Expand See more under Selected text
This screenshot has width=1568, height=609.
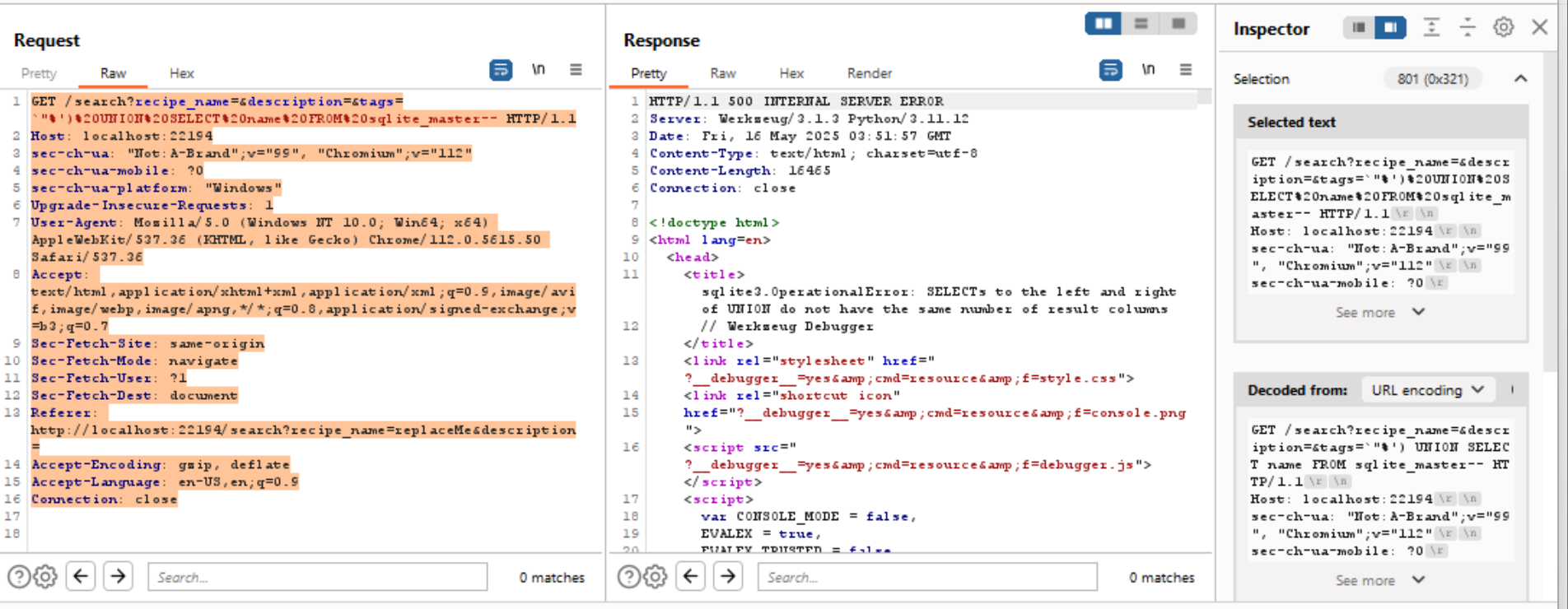tap(1379, 313)
